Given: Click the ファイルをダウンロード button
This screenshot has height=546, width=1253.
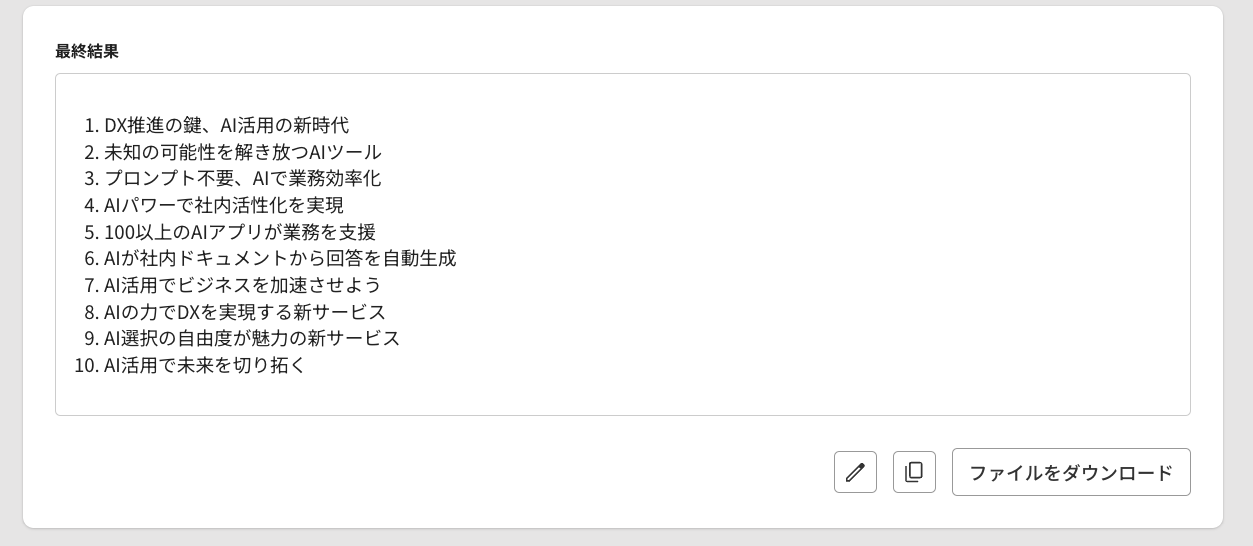Looking at the screenshot, I should (1071, 472).
